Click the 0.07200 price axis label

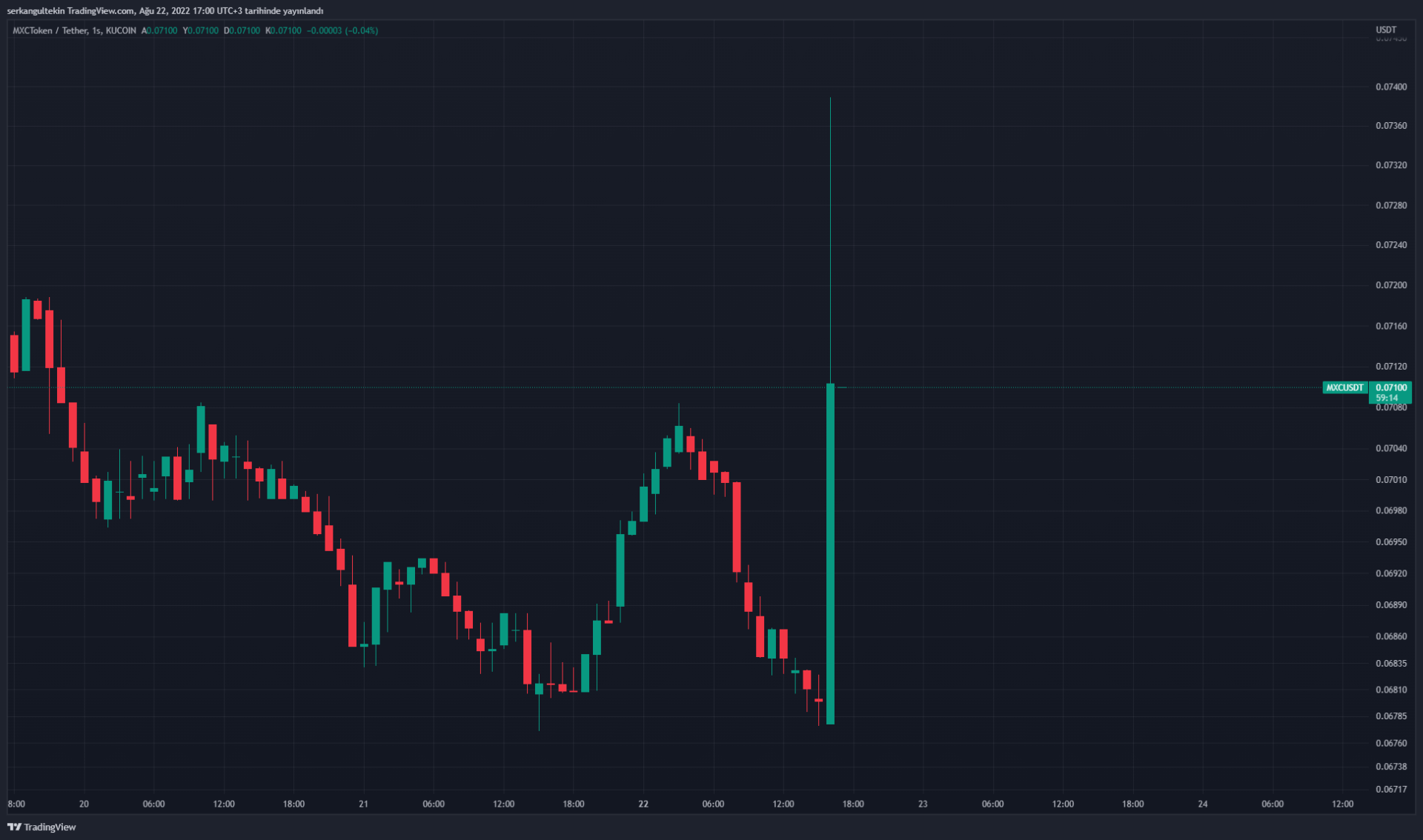click(1390, 285)
